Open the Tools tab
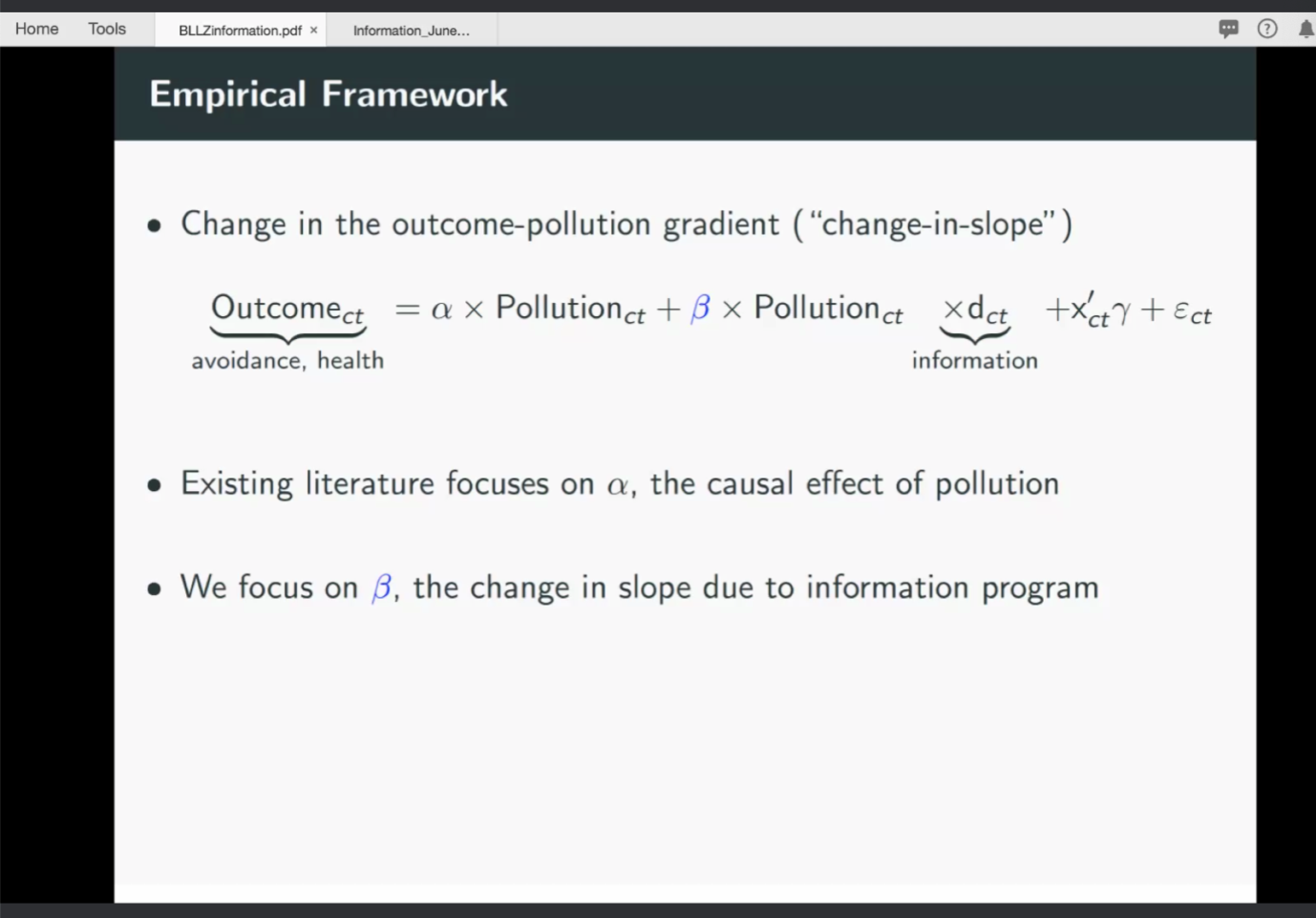Viewport: 1316px width, 918px height. [x=107, y=29]
